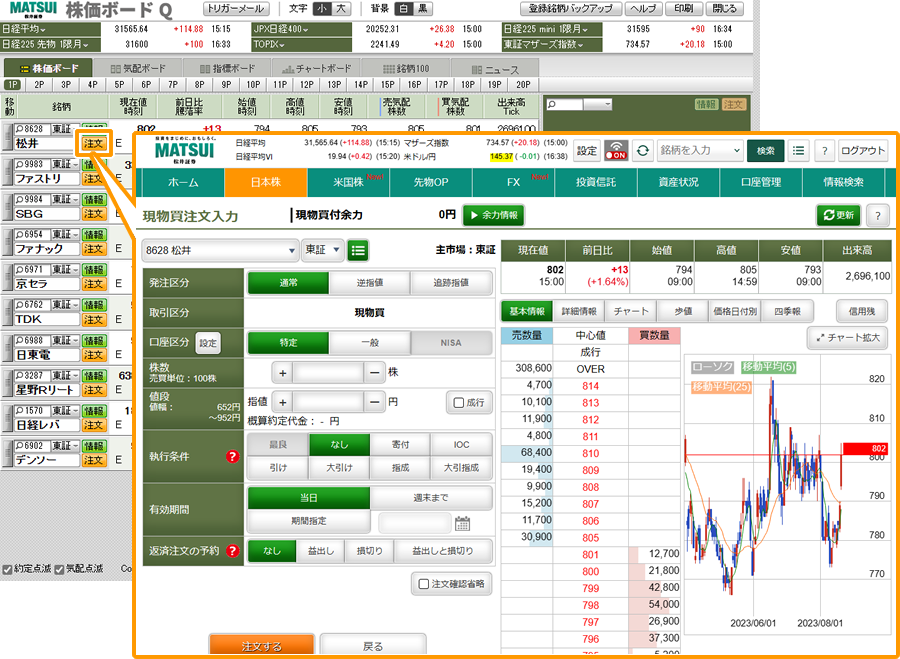The width and height of the screenshot is (900, 659).
Task: Click the 余力情報 button
Action: click(x=493, y=215)
